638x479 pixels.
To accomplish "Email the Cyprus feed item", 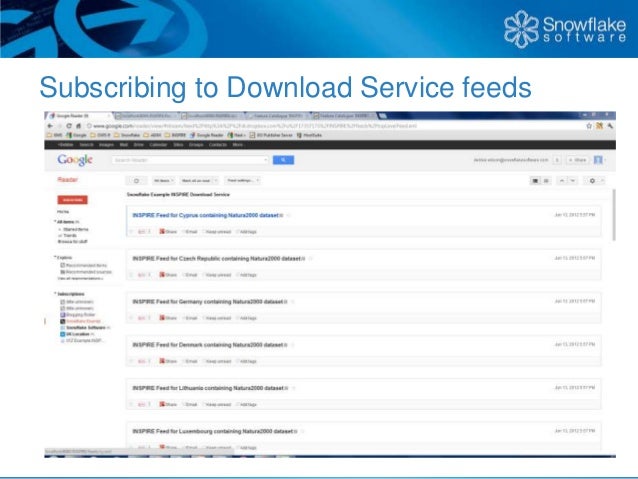I will (x=190, y=232).
